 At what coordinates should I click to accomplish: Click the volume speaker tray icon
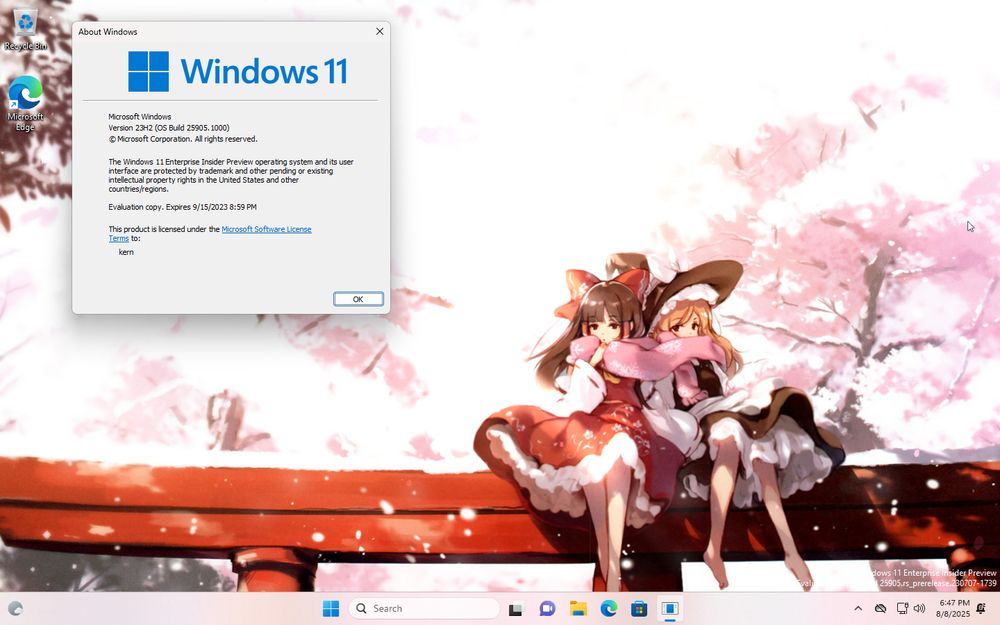tap(919, 608)
